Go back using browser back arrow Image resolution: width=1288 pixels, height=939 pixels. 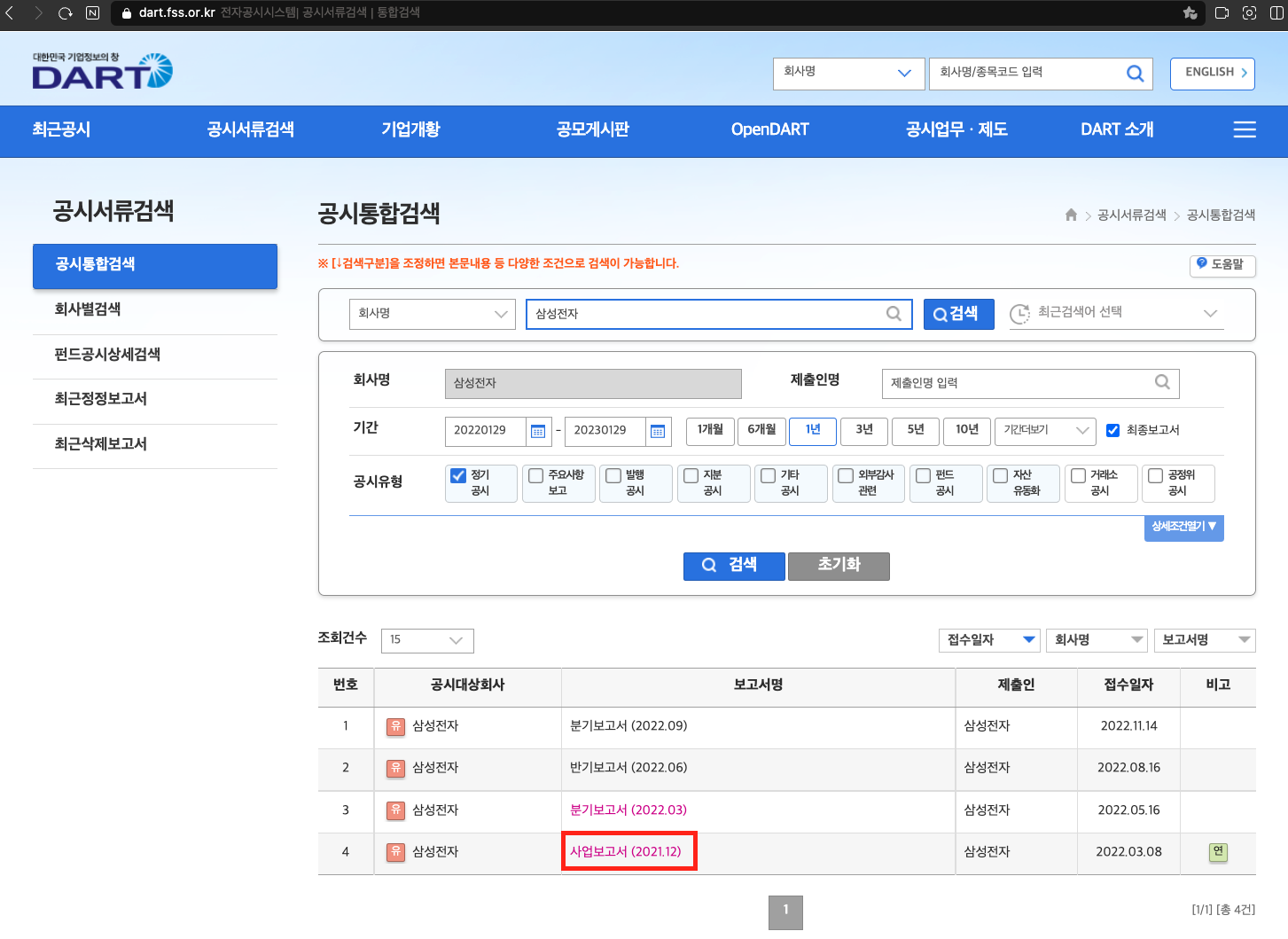(10, 13)
